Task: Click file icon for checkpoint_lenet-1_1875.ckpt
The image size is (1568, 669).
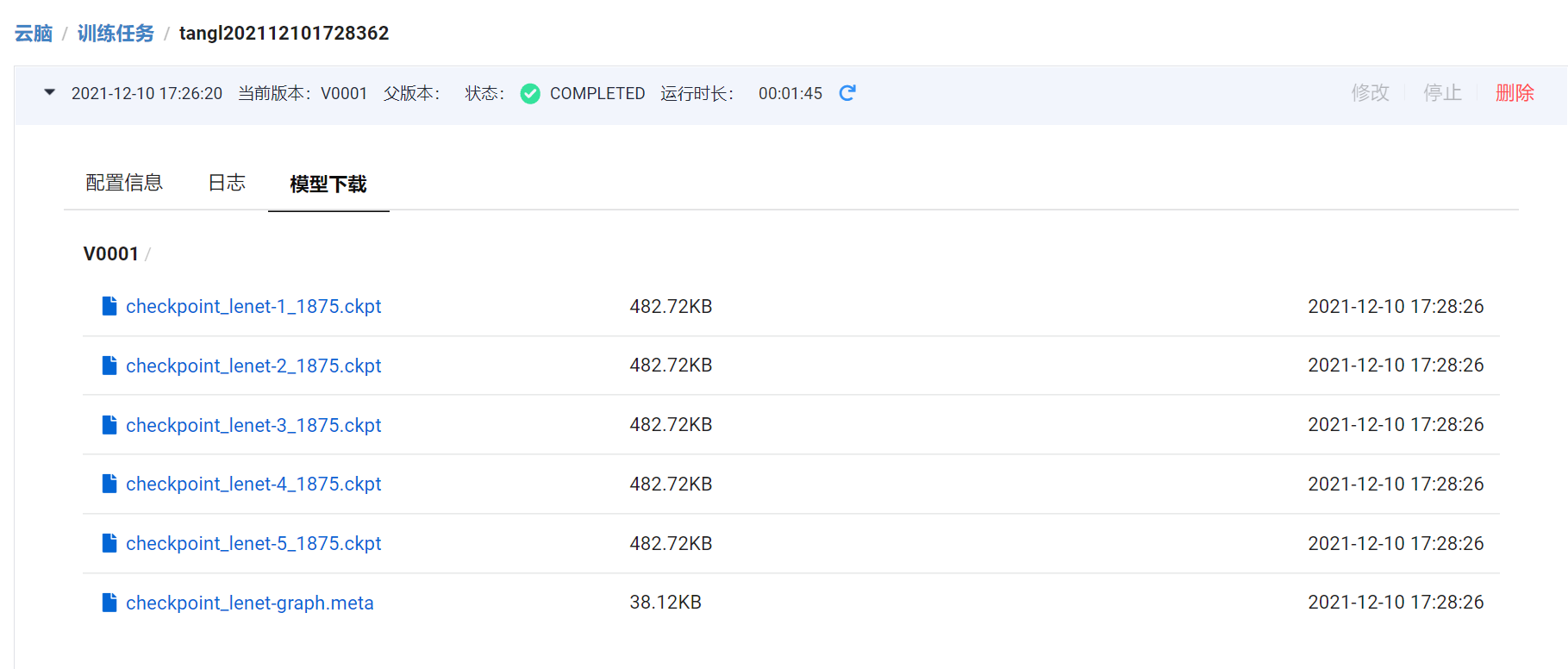Action: [x=109, y=306]
